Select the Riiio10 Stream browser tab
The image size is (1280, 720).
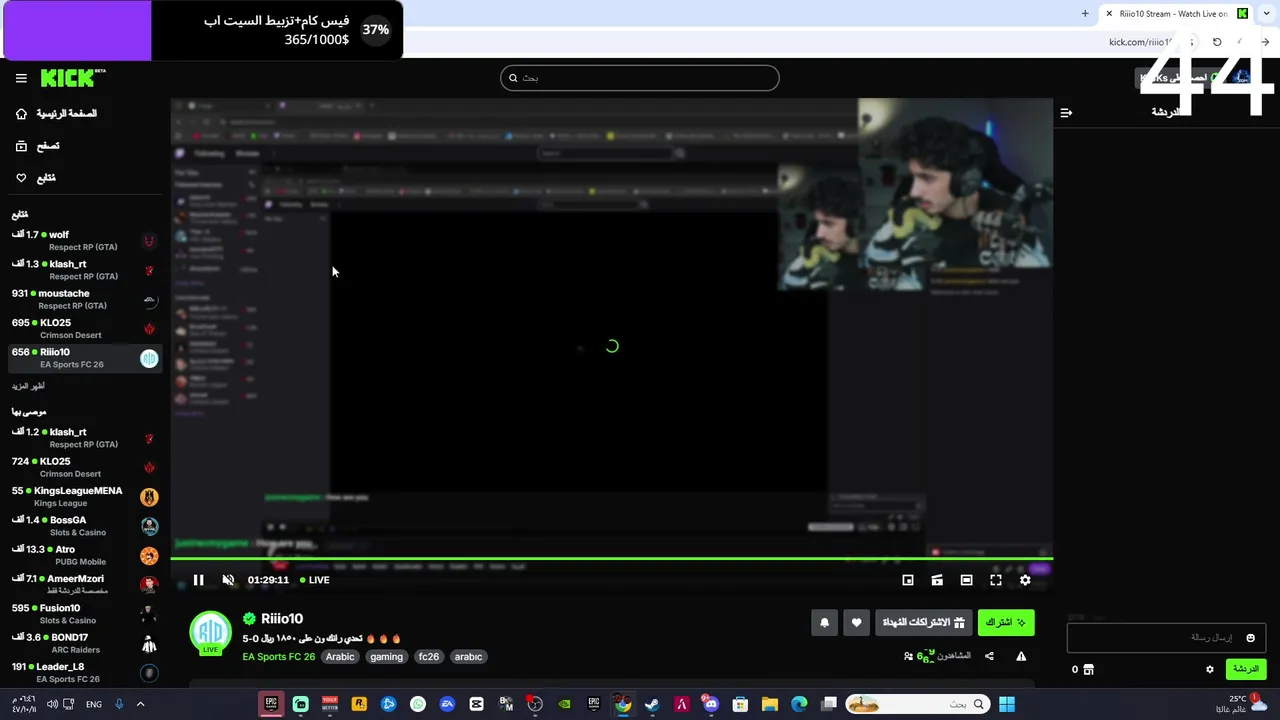[1175, 14]
